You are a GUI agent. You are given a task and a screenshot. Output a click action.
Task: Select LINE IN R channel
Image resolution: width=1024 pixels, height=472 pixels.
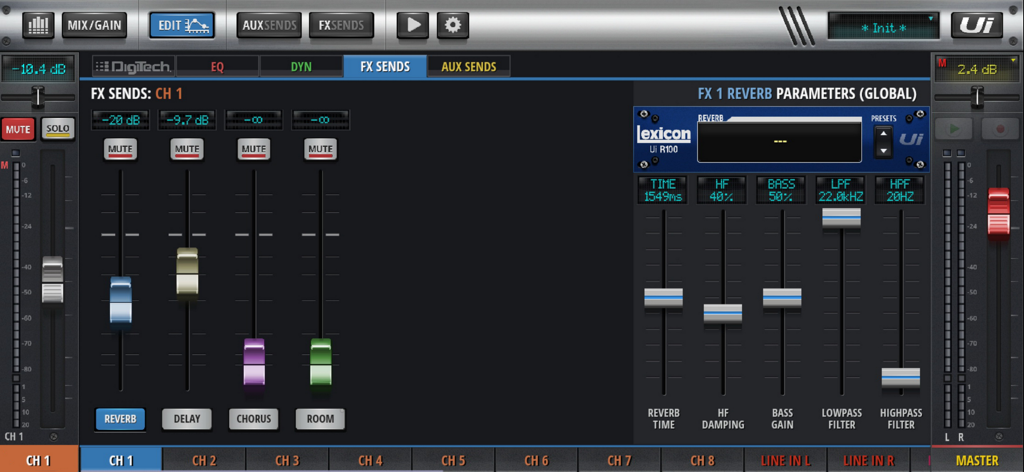pos(869,460)
